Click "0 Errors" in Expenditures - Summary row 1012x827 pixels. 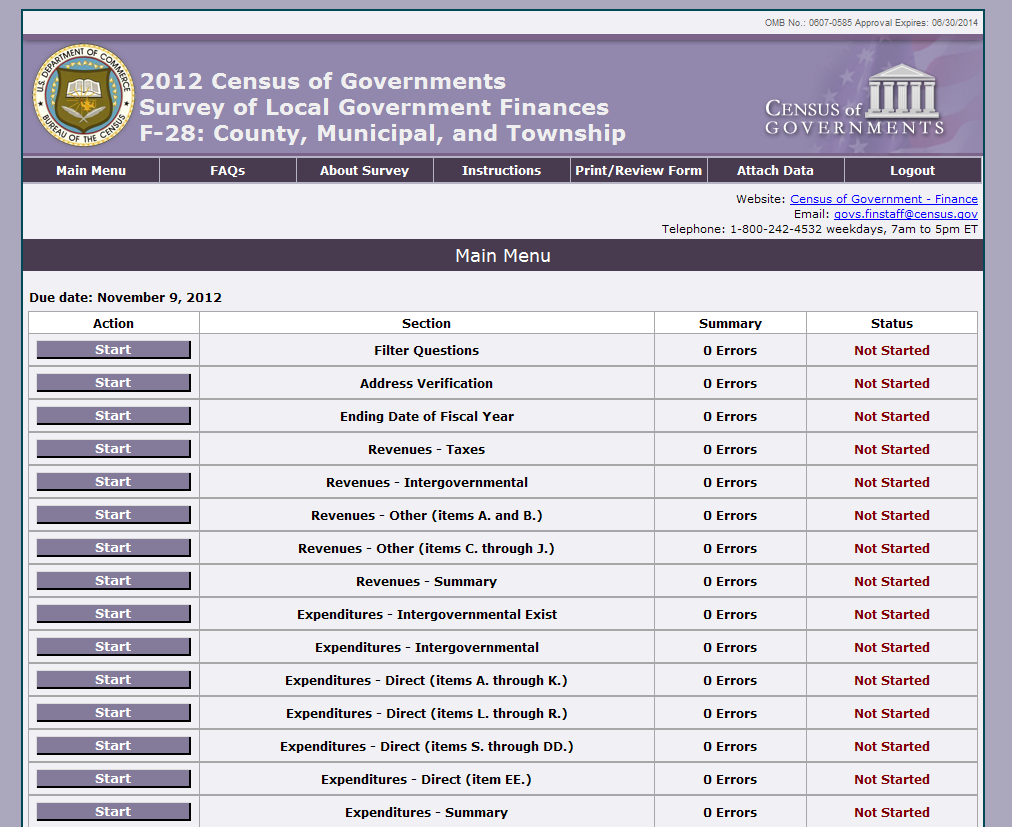coord(730,812)
